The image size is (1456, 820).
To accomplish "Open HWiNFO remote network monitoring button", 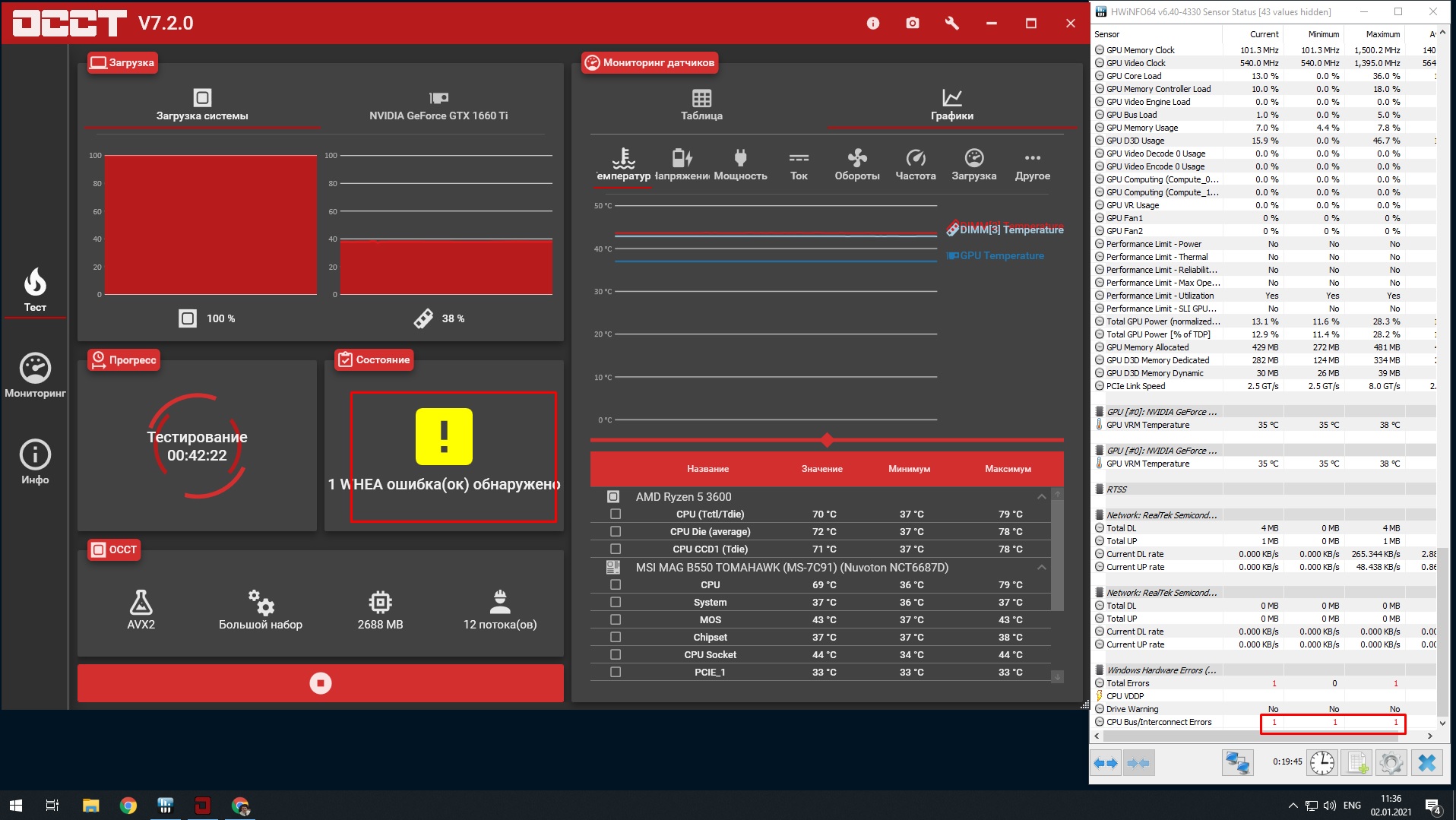I will tap(1237, 762).
